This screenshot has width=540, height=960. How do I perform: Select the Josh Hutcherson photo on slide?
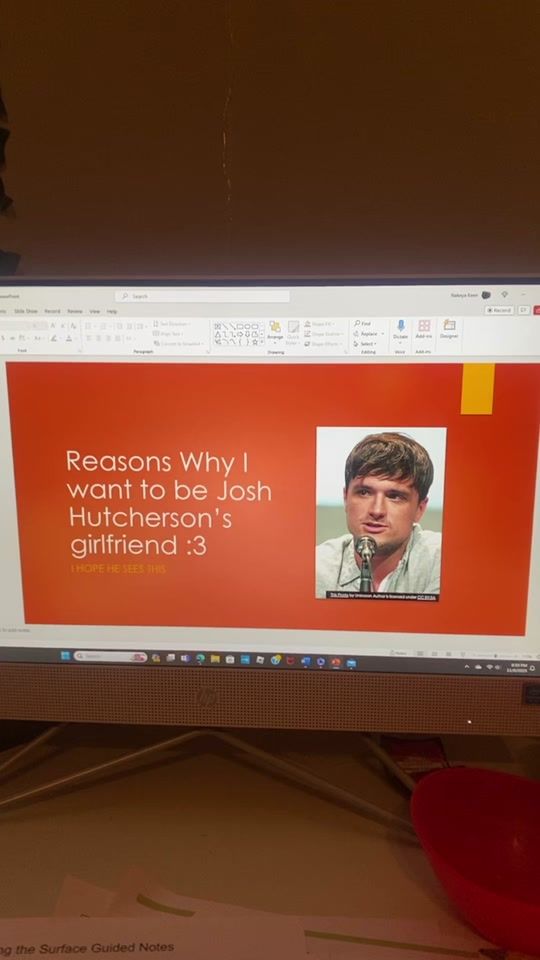(381, 513)
